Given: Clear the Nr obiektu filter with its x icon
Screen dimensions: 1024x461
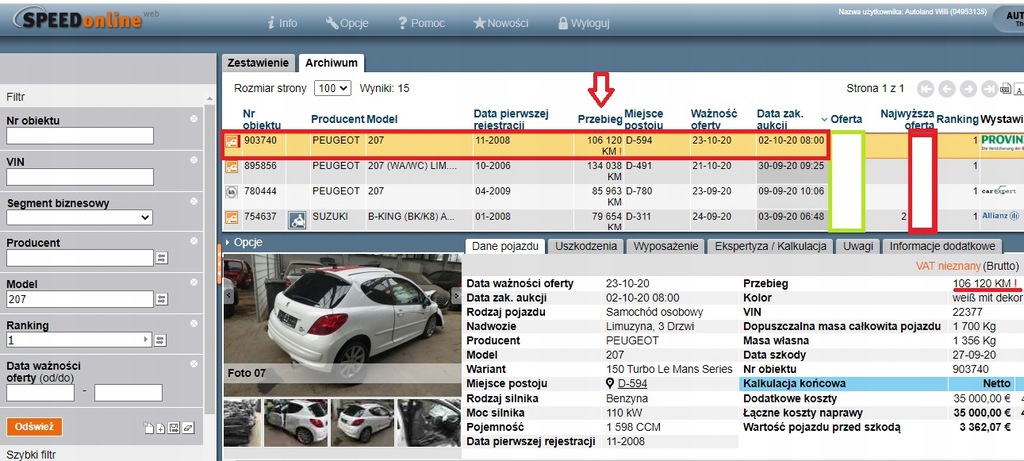Looking at the screenshot, I should point(194,119).
